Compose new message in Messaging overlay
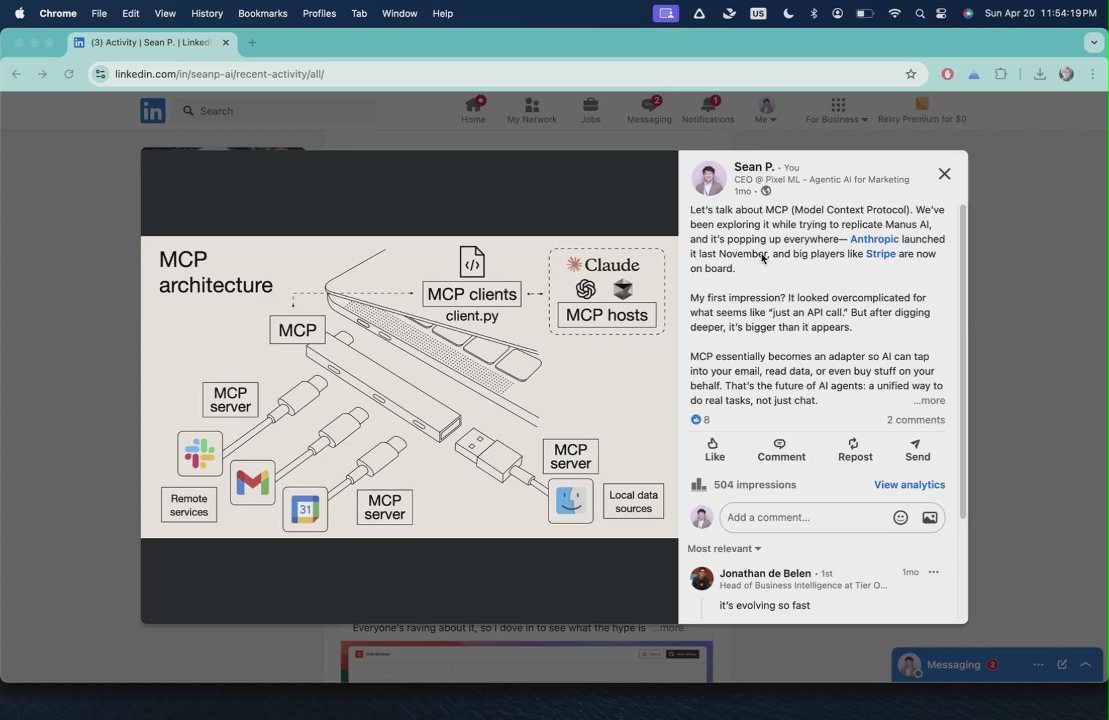The height and width of the screenshot is (720, 1109). point(1062,665)
